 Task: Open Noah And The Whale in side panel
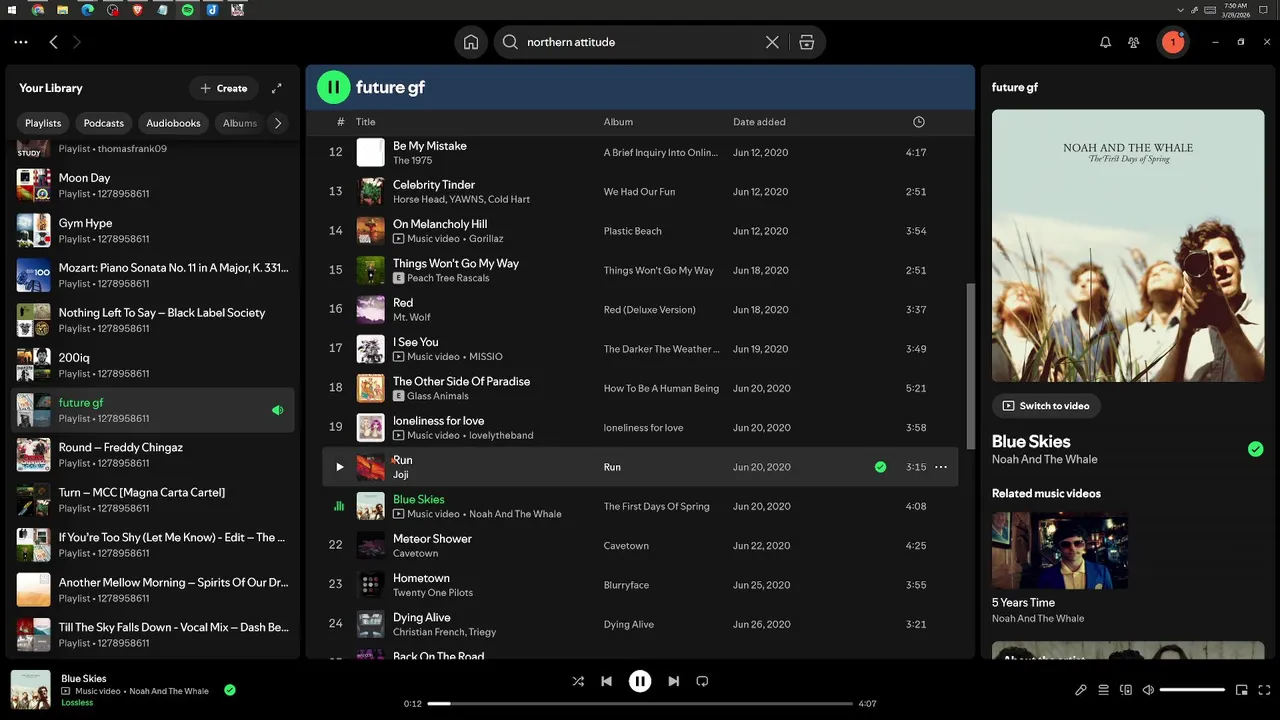click(1044, 460)
